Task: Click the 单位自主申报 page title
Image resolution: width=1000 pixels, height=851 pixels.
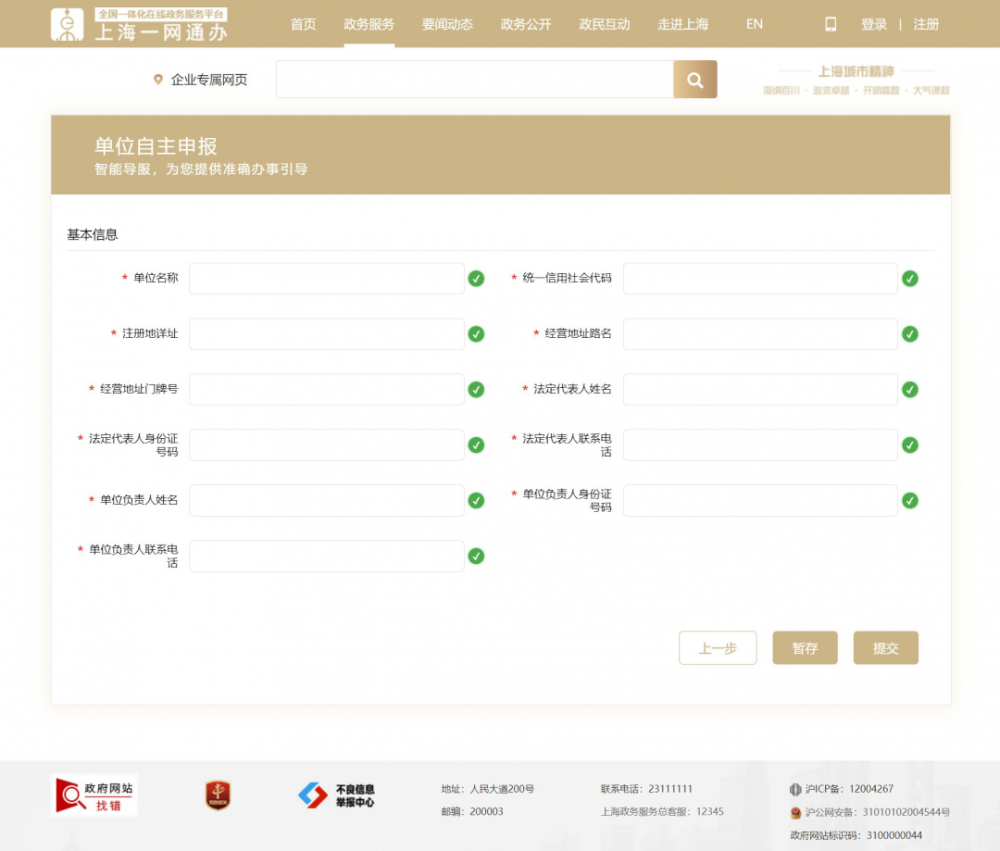Action: 156,146
